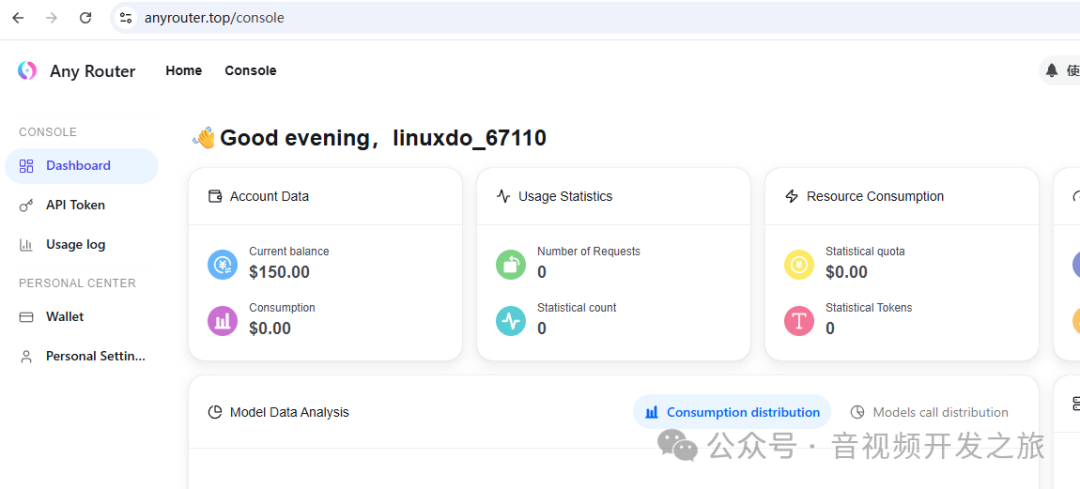
Task: Go back with the browser back arrow
Action: pyautogui.click(x=18, y=18)
